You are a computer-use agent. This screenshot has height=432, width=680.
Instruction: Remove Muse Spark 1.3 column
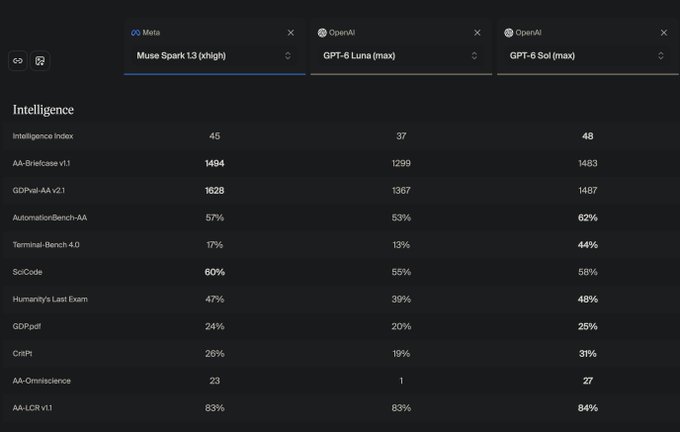291,33
